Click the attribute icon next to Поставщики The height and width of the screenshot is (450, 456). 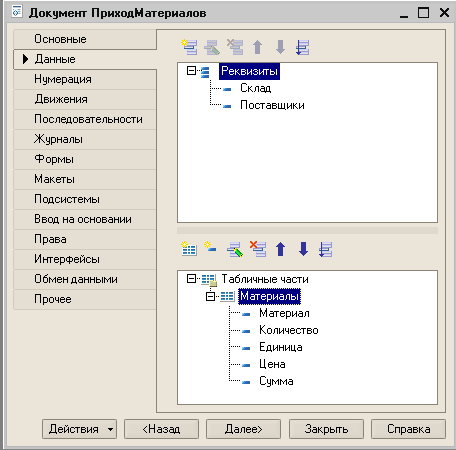pyautogui.click(x=227, y=106)
